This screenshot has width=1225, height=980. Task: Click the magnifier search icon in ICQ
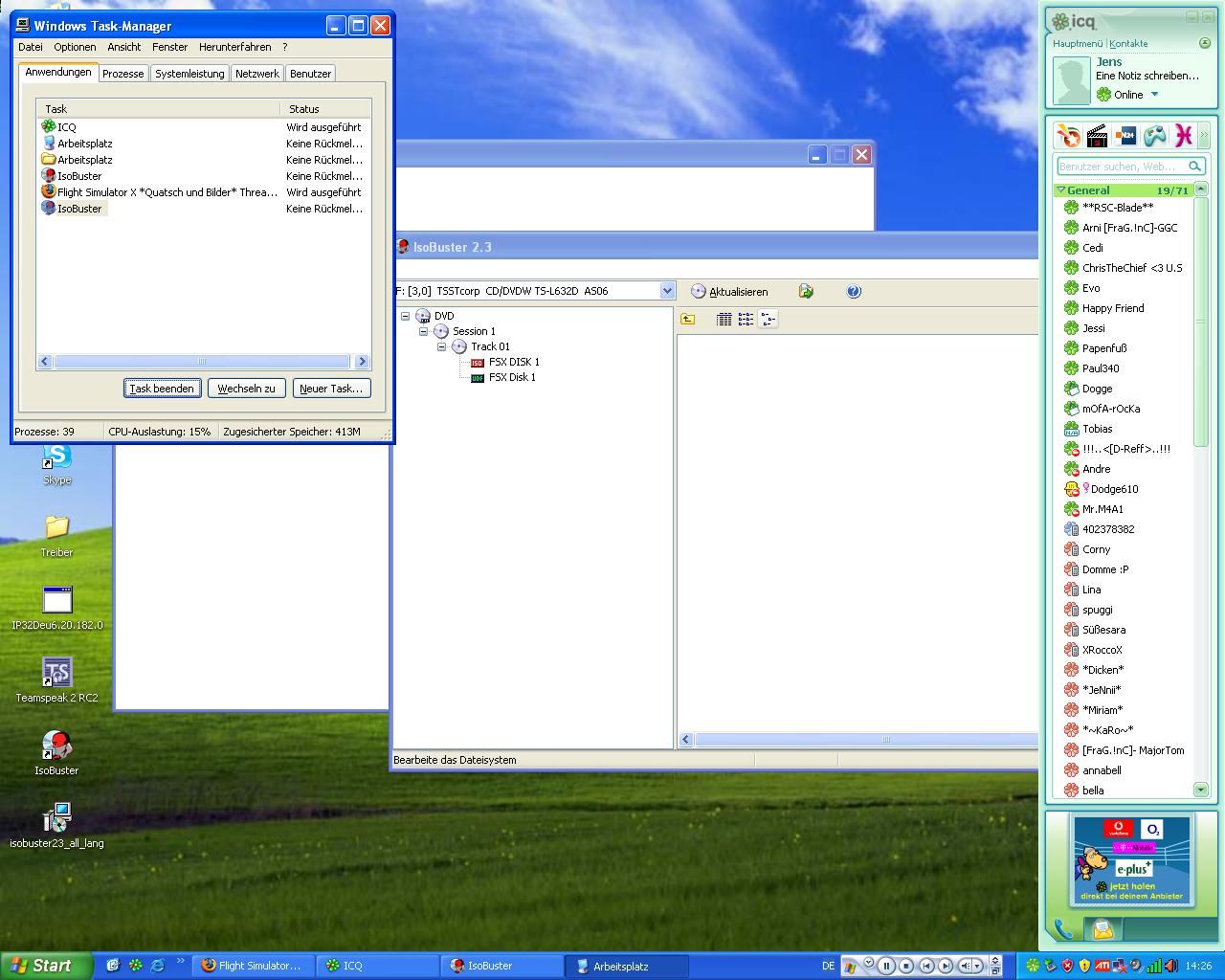pos(1194,167)
